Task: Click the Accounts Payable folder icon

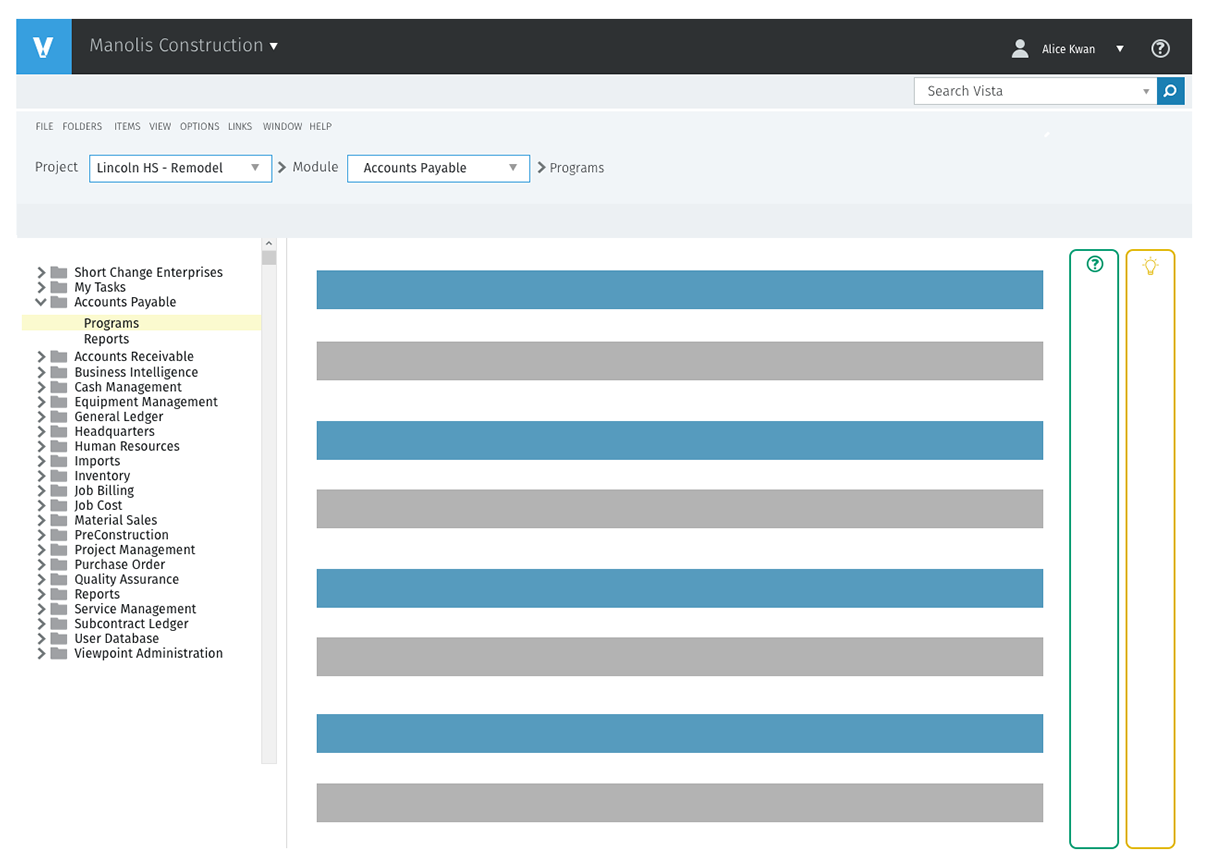Action: [x=59, y=302]
